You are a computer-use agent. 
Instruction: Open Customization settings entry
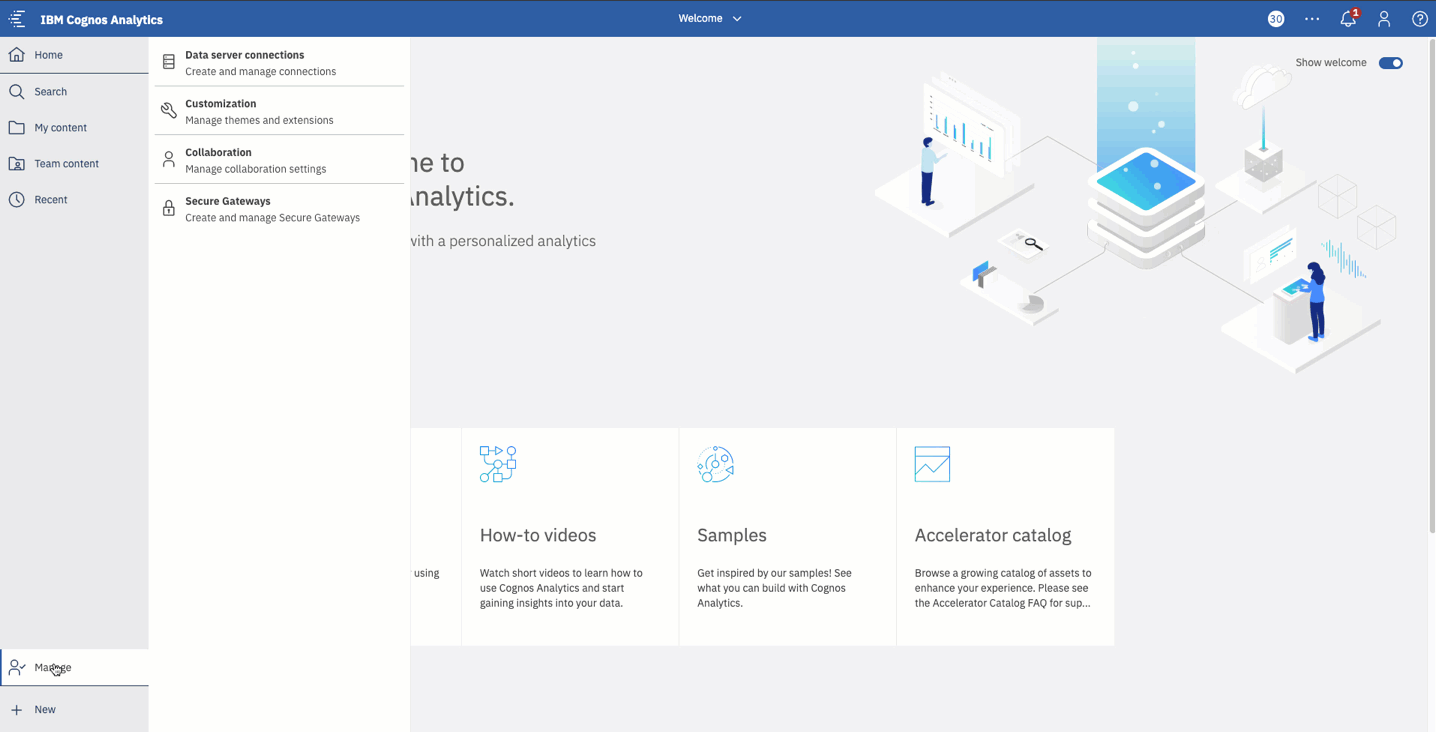[279, 111]
